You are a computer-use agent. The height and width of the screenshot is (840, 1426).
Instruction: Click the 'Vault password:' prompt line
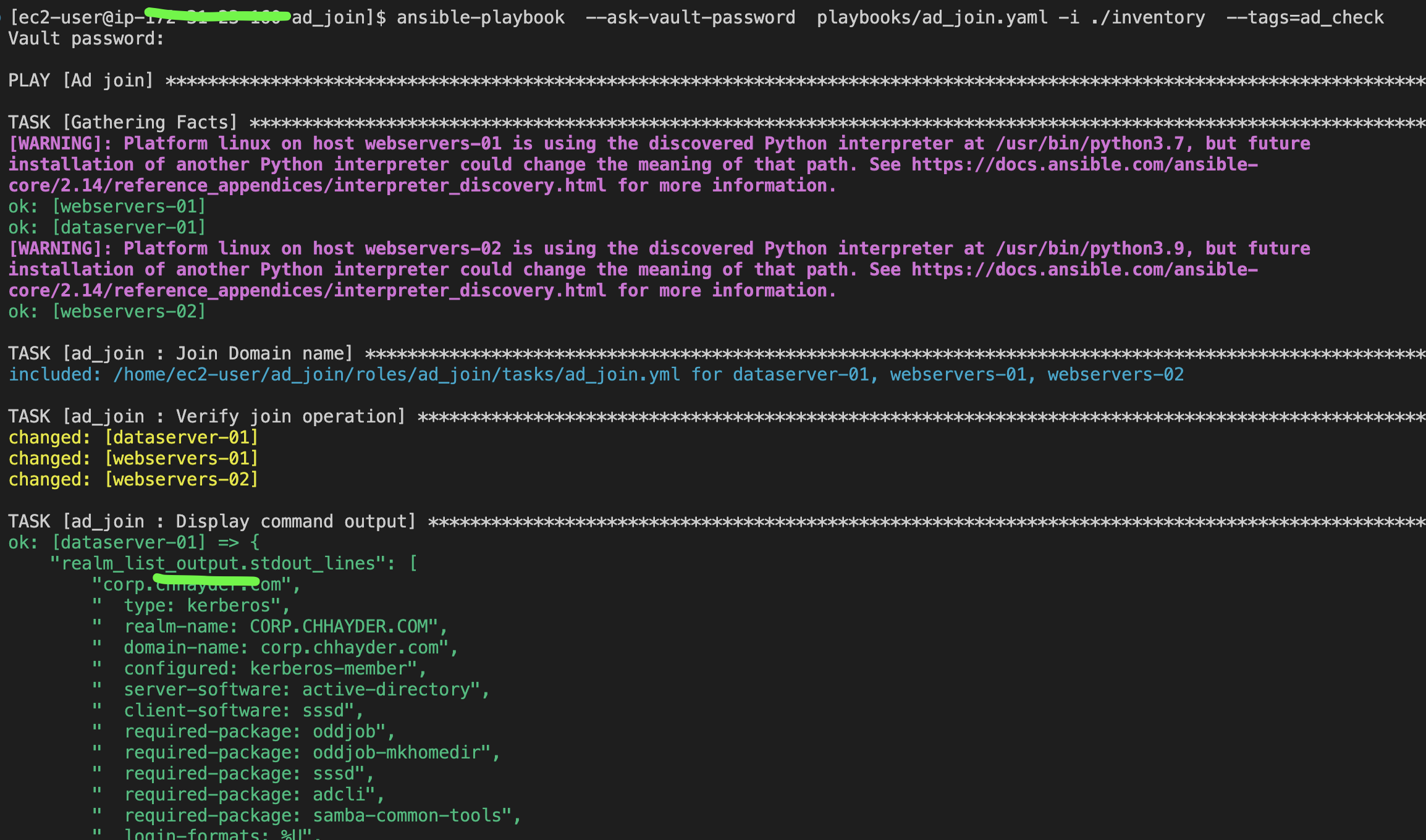pos(86,38)
